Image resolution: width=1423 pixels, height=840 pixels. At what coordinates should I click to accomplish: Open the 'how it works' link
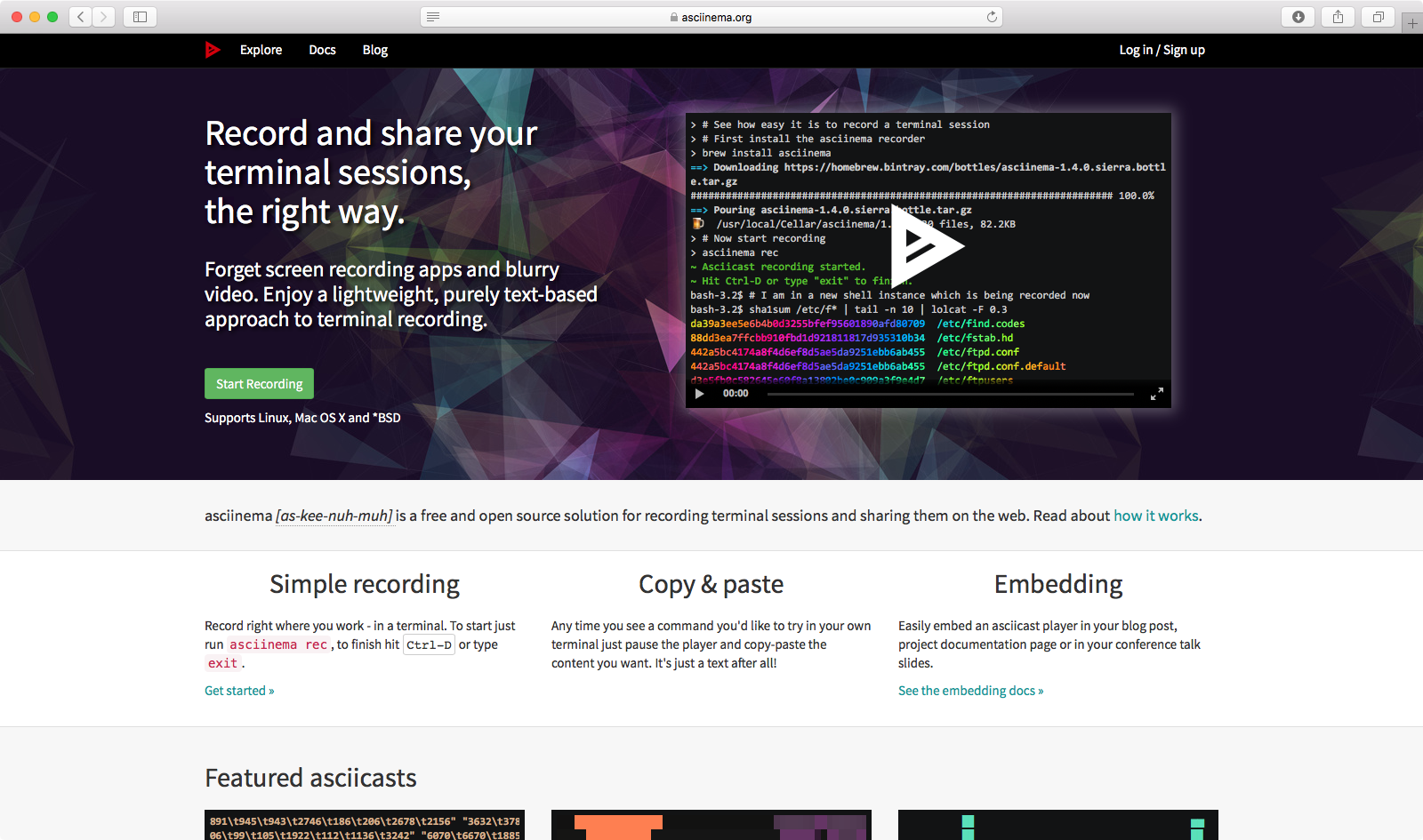[1155, 516]
